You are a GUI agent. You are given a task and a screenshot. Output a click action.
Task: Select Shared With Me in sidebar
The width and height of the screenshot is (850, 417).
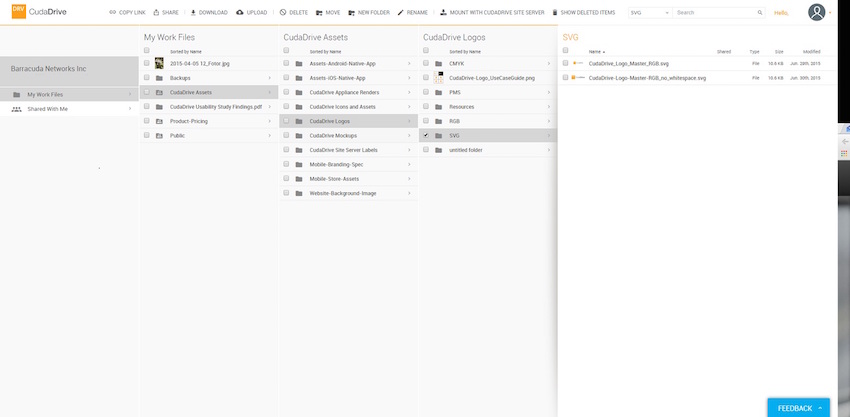[x=69, y=109]
